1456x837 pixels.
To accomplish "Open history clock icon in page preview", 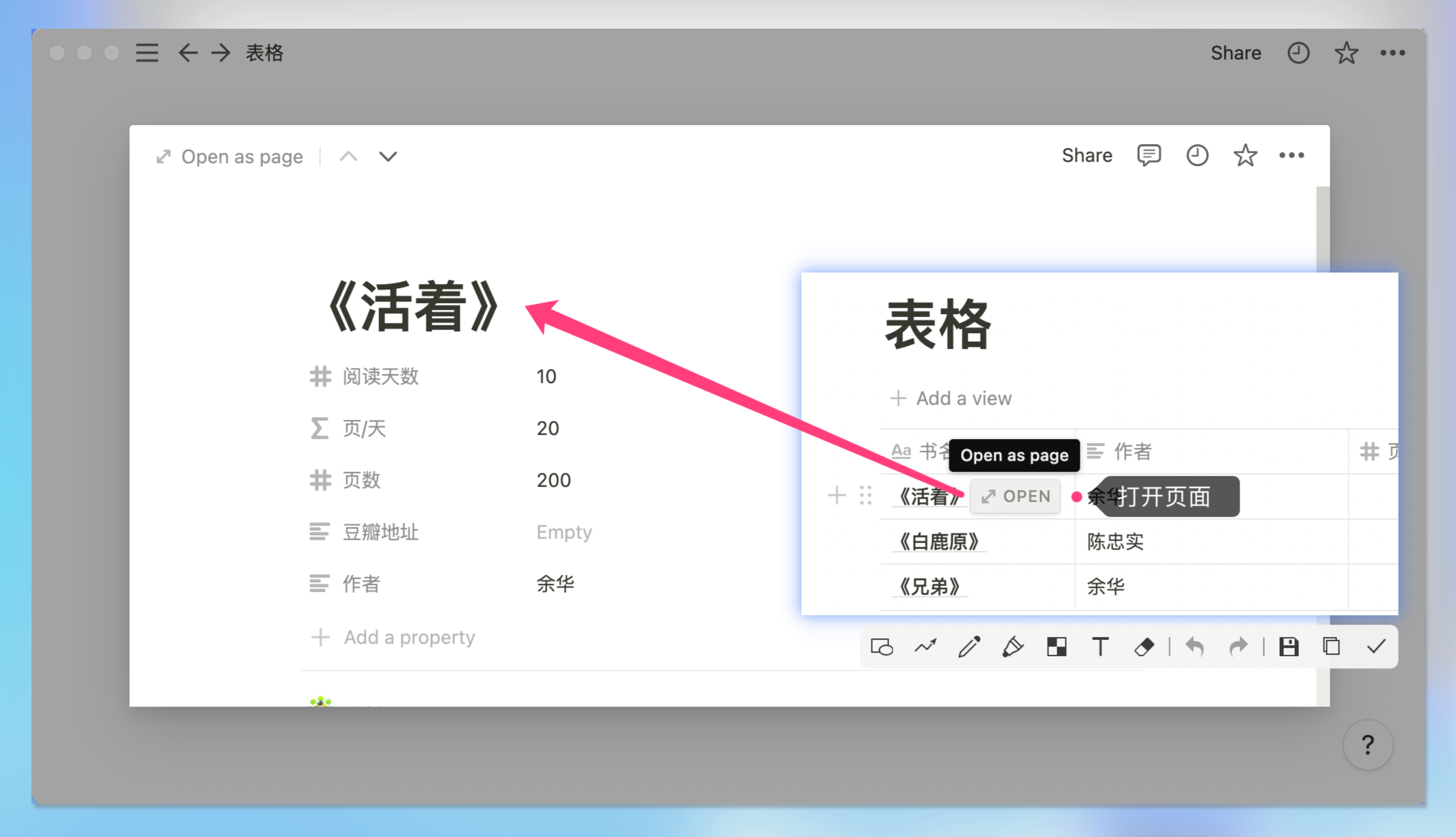I will click(1196, 156).
